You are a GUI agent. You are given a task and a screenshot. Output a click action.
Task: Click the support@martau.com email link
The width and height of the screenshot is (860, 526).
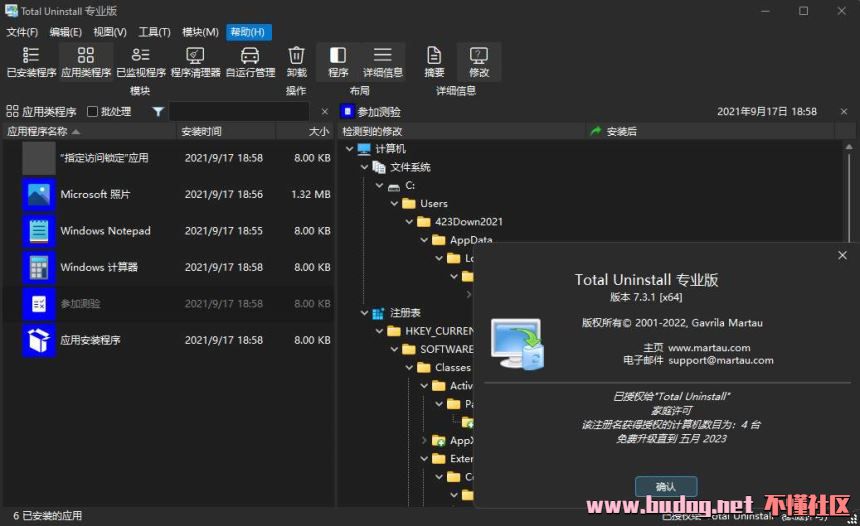721,360
